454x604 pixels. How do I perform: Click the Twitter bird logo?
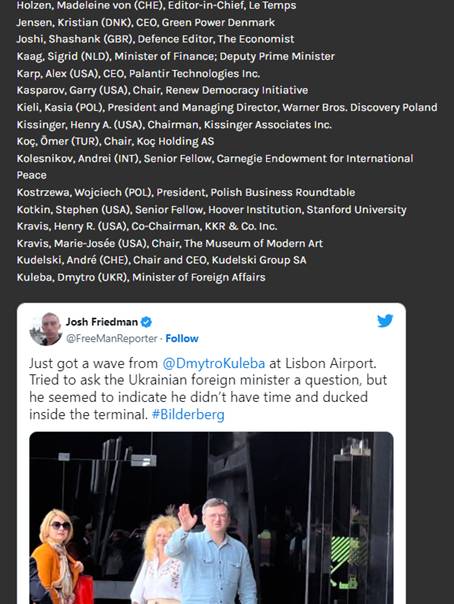385,320
